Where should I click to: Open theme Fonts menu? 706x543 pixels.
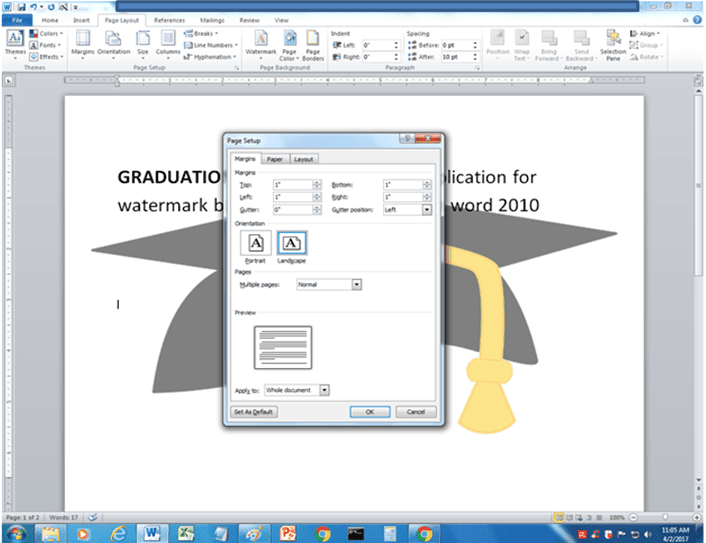(x=45, y=45)
